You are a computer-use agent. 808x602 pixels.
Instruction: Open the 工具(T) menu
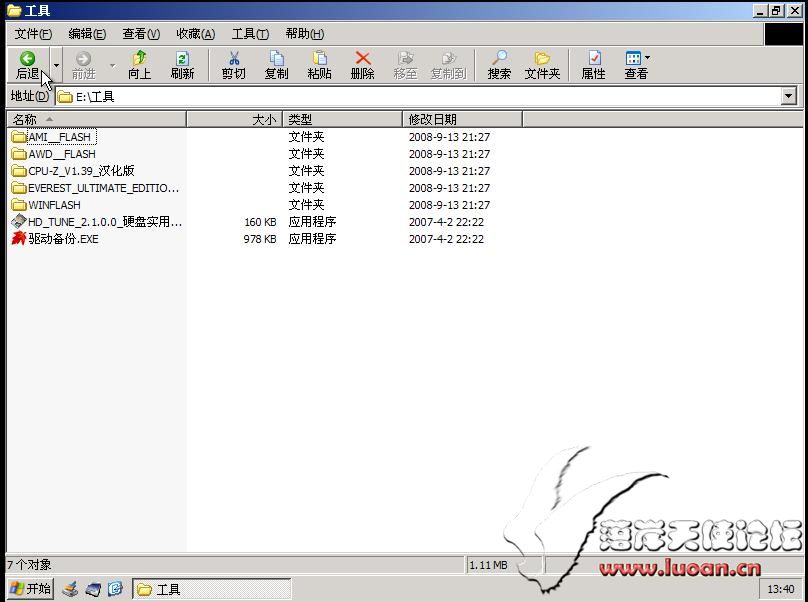250,34
